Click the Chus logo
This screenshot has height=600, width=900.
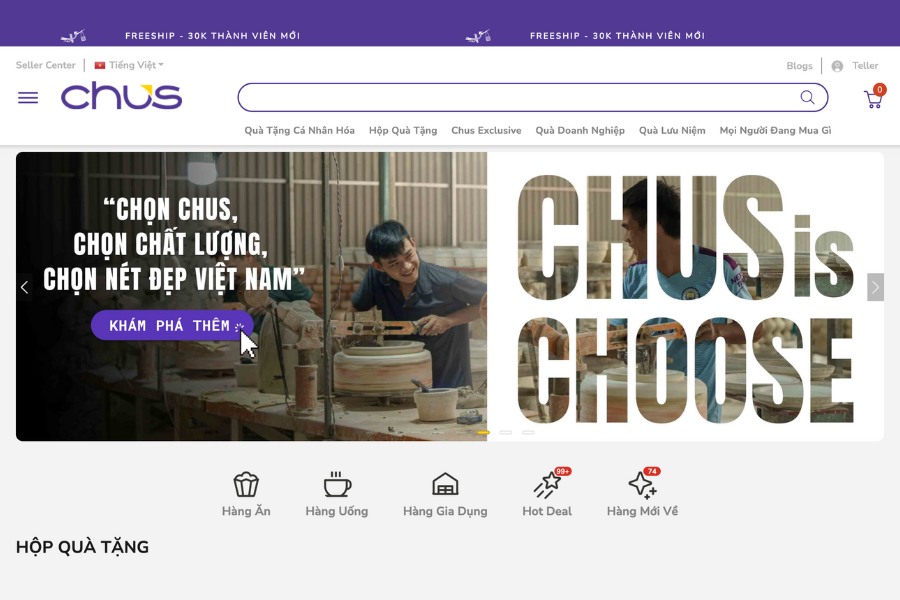[x=122, y=96]
